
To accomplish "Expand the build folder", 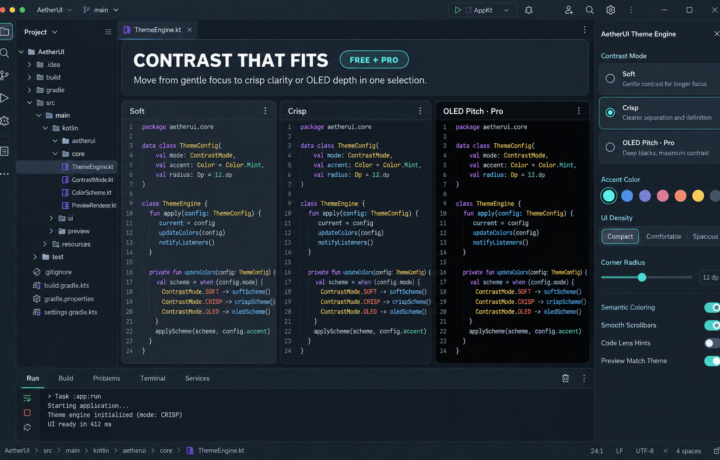I will click(29, 78).
